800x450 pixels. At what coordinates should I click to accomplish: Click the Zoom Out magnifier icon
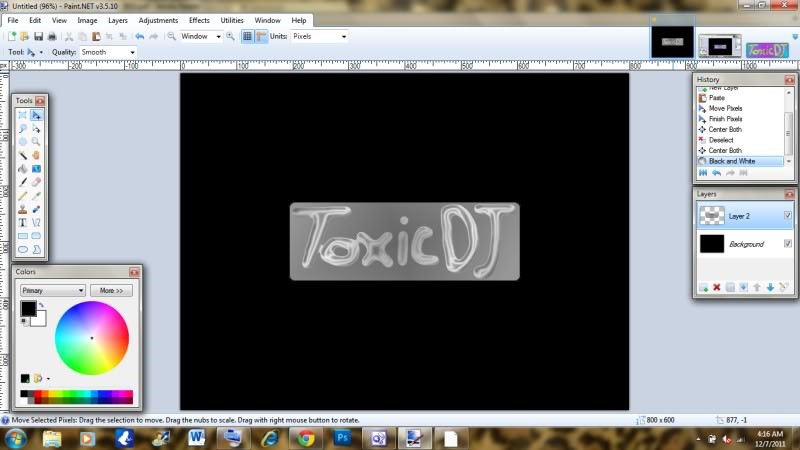click(171, 36)
